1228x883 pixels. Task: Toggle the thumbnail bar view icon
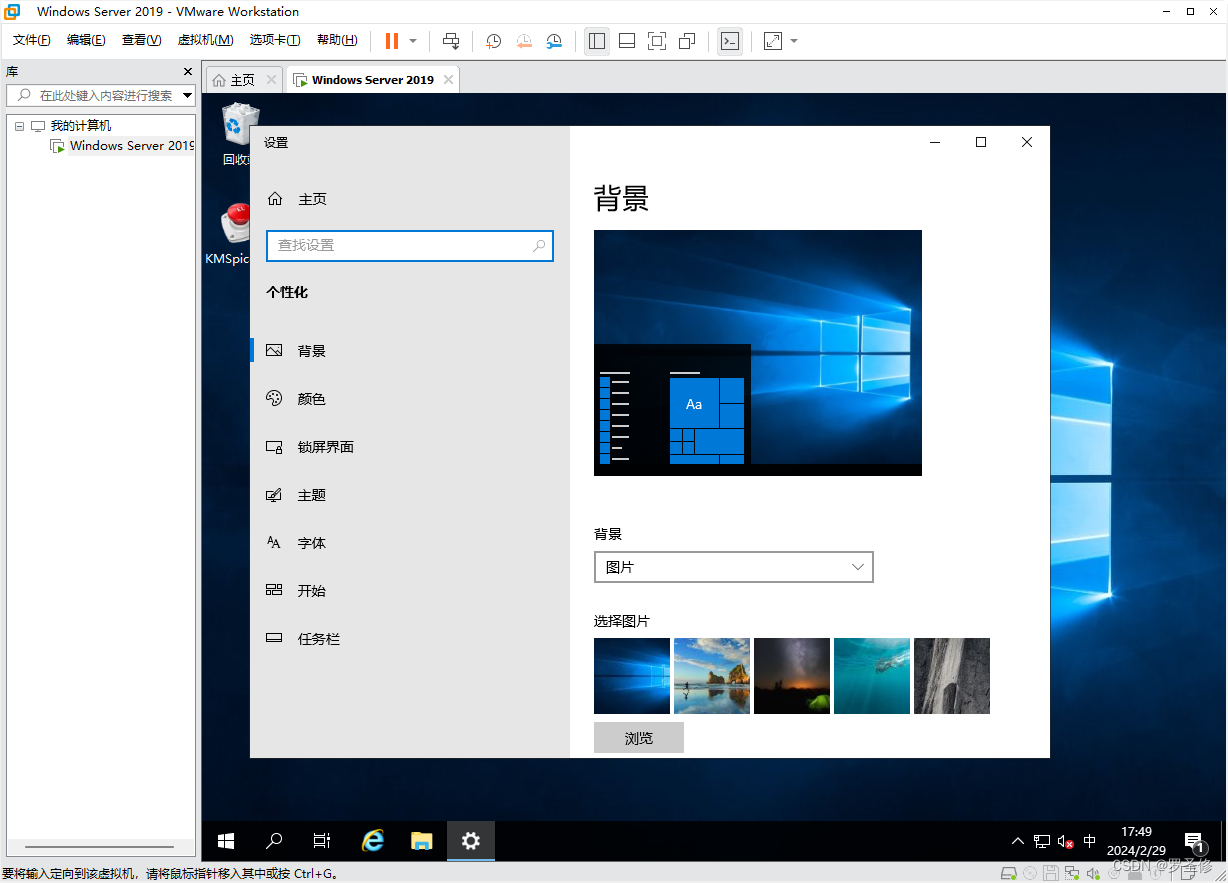click(x=627, y=41)
